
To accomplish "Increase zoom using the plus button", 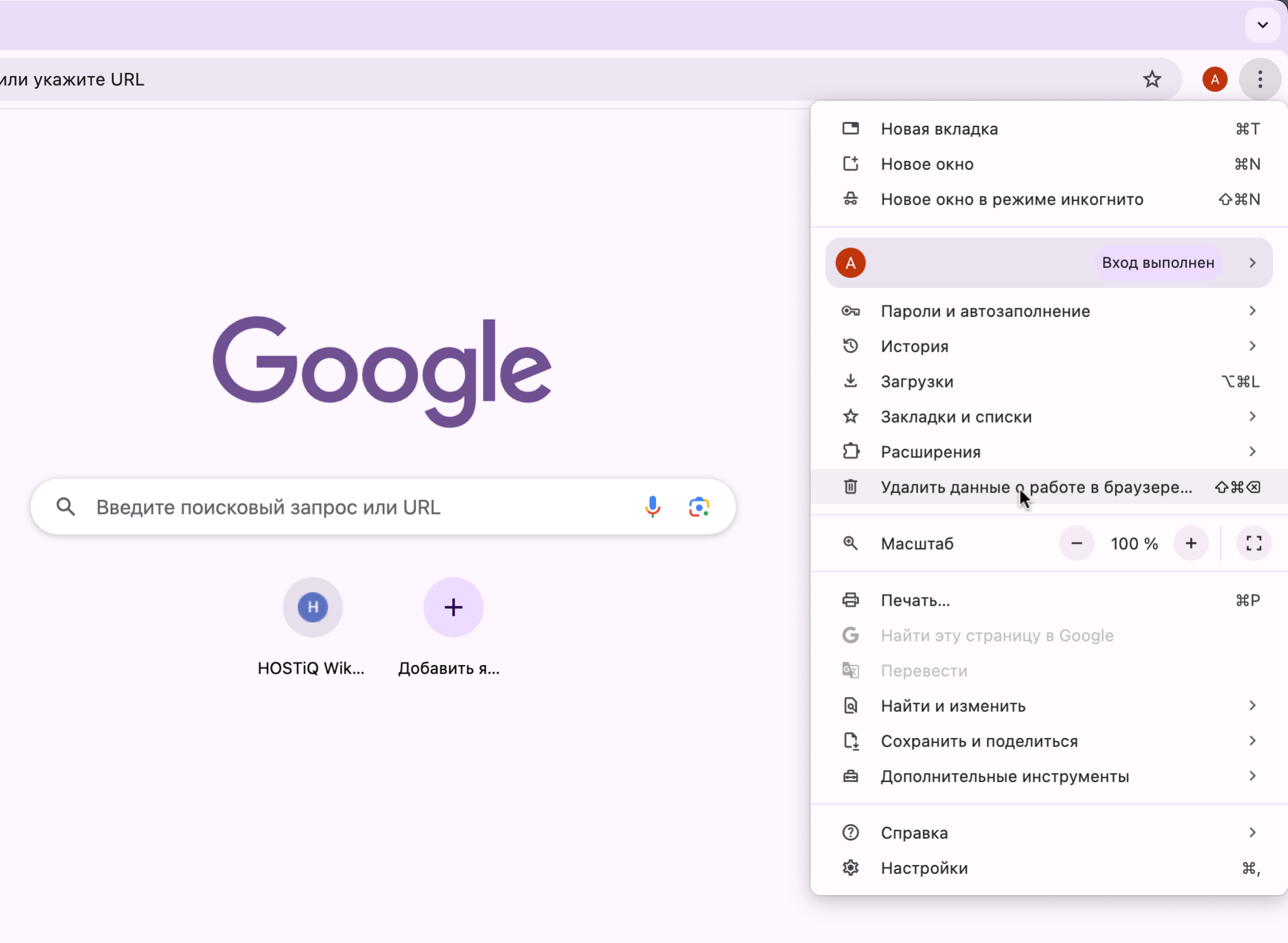I will click(1191, 543).
